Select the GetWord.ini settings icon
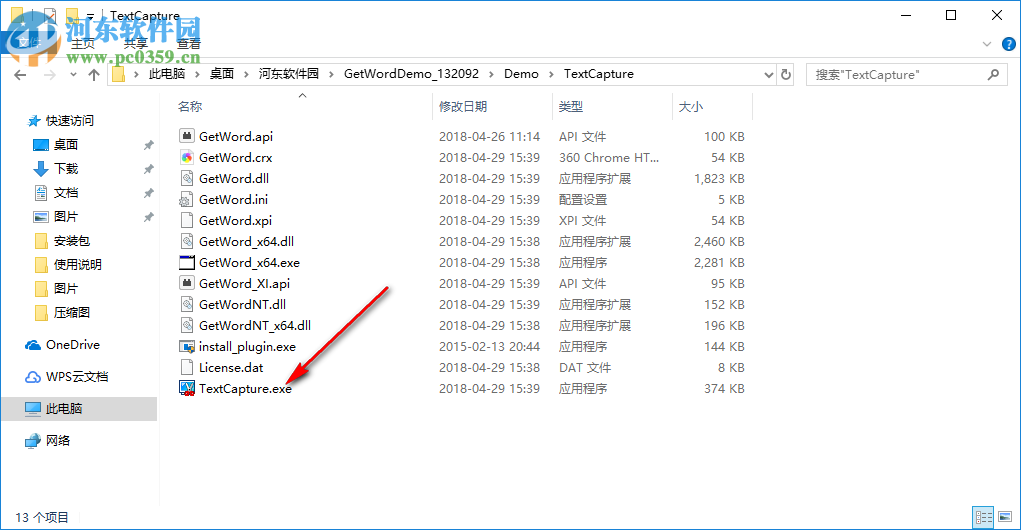 (x=187, y=199)
